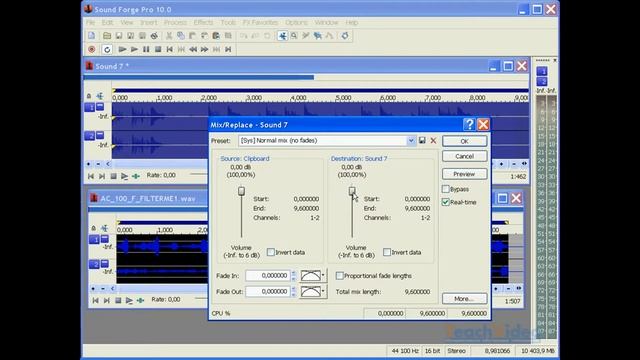
Task: Click Save preset floppy icon
Action: click(422, 140)
